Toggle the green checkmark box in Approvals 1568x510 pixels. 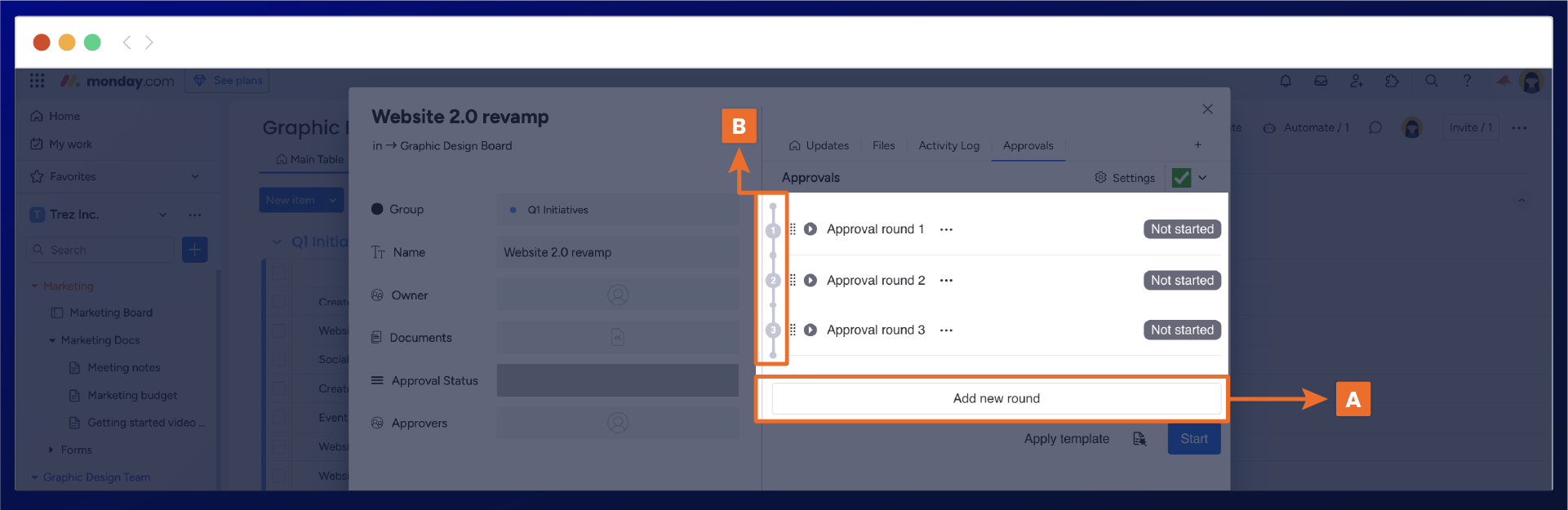1181,178
